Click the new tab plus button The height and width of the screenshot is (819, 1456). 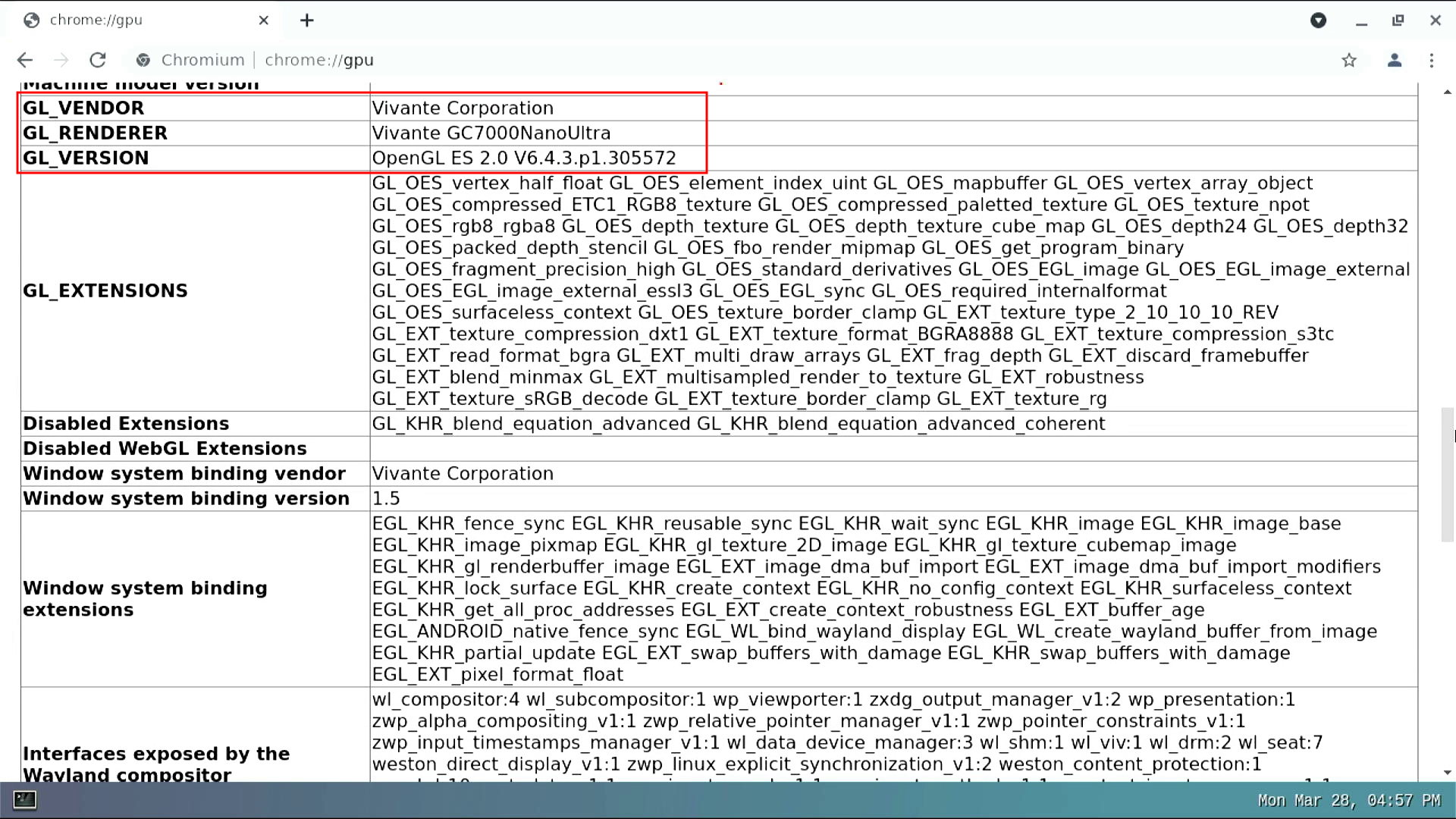tap(306, 20)
